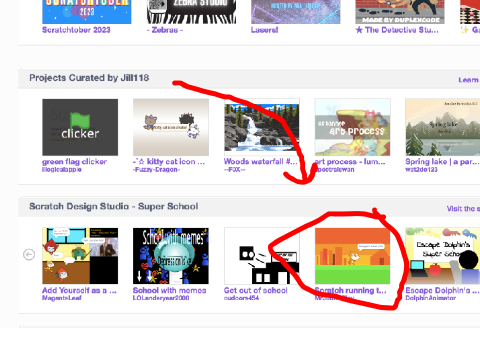Open author link -Fuzzy-Dragon-
This screenshot has height=360, width=480.
pos(156,170)
